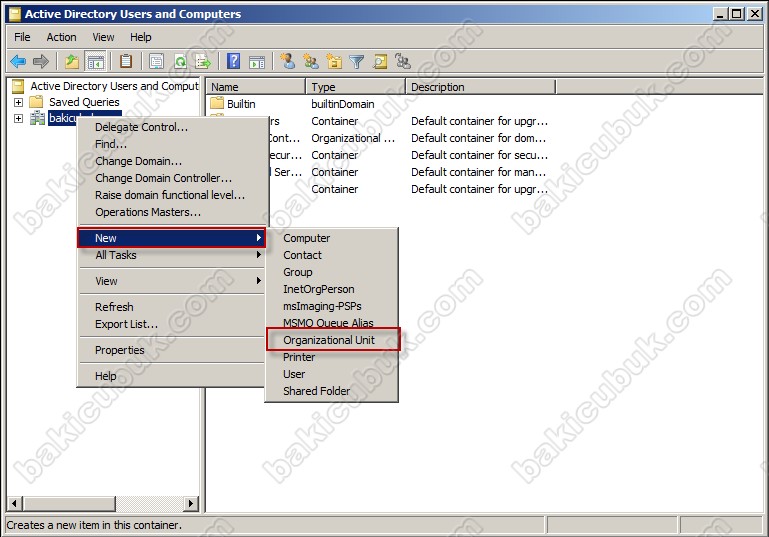Viewport: 769px width, 537px height.
Task: Expand the Saved Queries tree node
Action: pos(18,102)
